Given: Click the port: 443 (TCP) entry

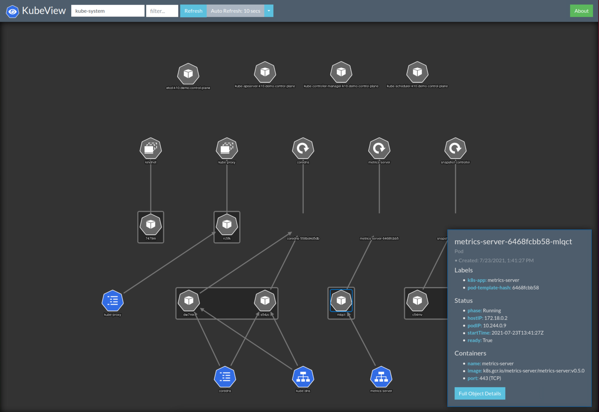Looking at the screenshot, I should [x=484, y=378].
